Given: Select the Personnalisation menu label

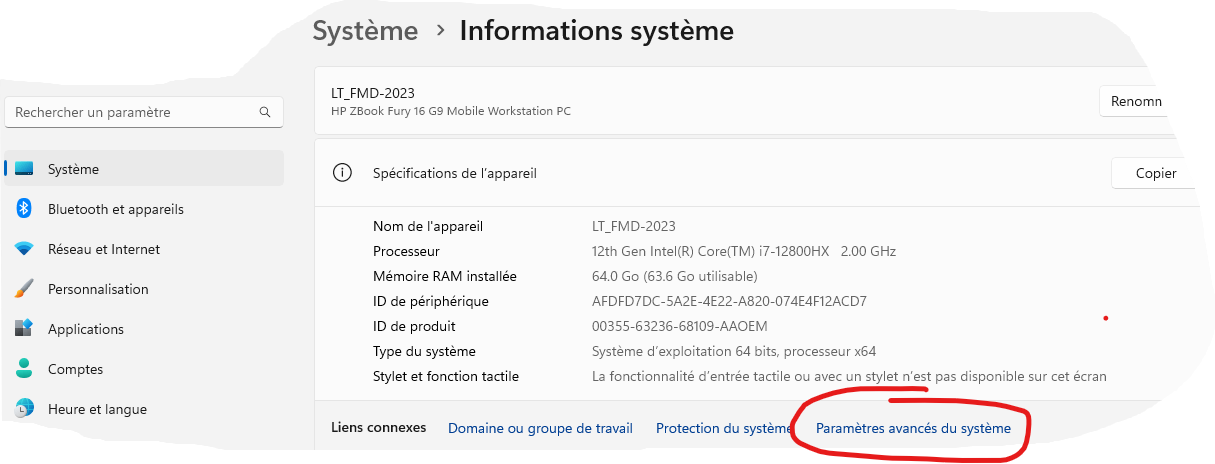Looking at the screenshot, I should tap(98, 289).
